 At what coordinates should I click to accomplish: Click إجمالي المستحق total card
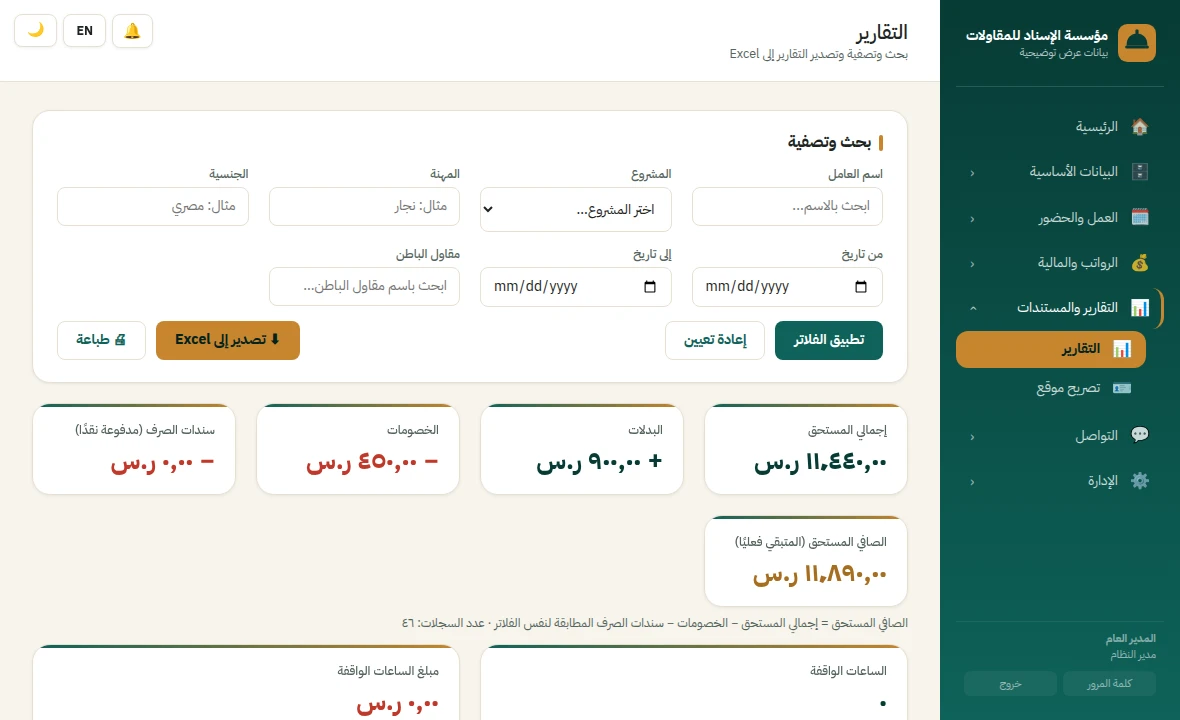tap(806, 449)
